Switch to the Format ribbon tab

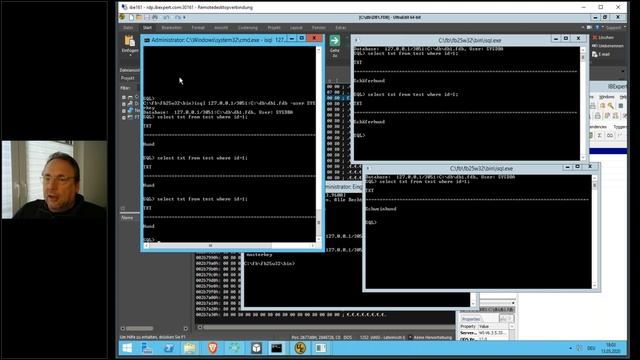[198, 28]
